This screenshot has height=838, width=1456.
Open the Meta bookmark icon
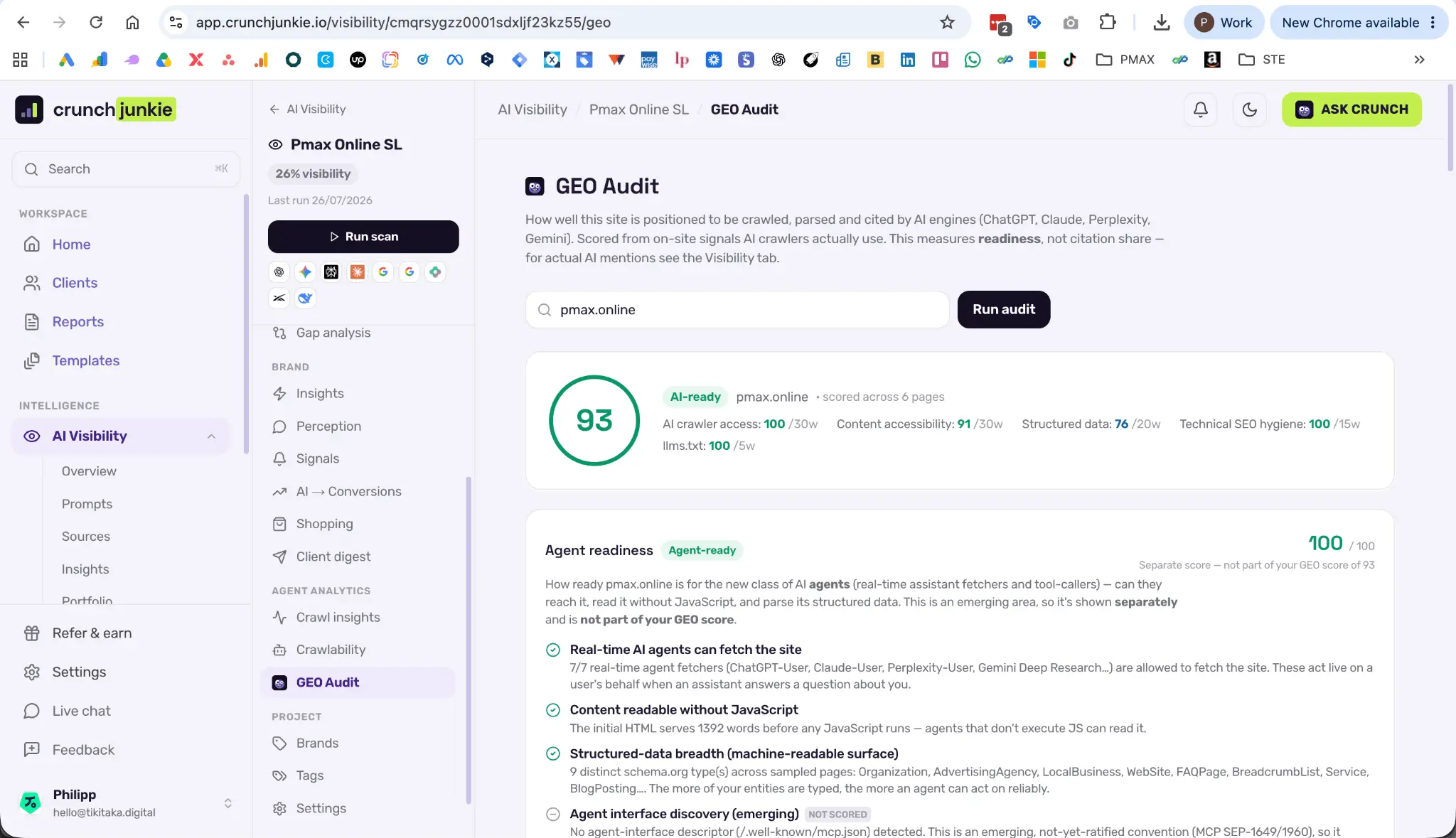pyautogui.click(x=455, y=60)
